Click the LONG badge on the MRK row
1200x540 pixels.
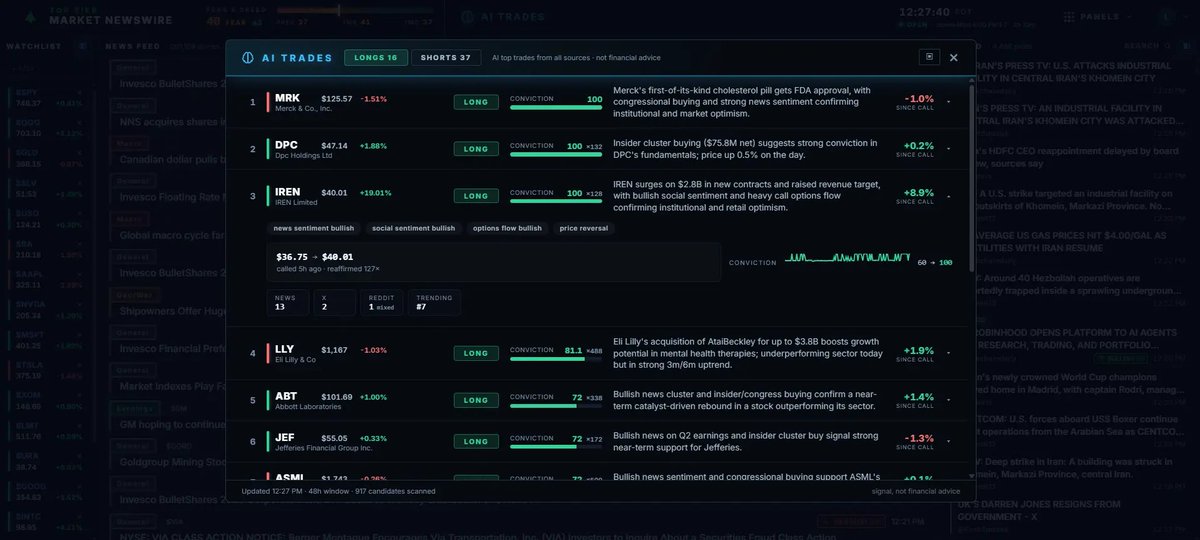[x=476, y=101]
